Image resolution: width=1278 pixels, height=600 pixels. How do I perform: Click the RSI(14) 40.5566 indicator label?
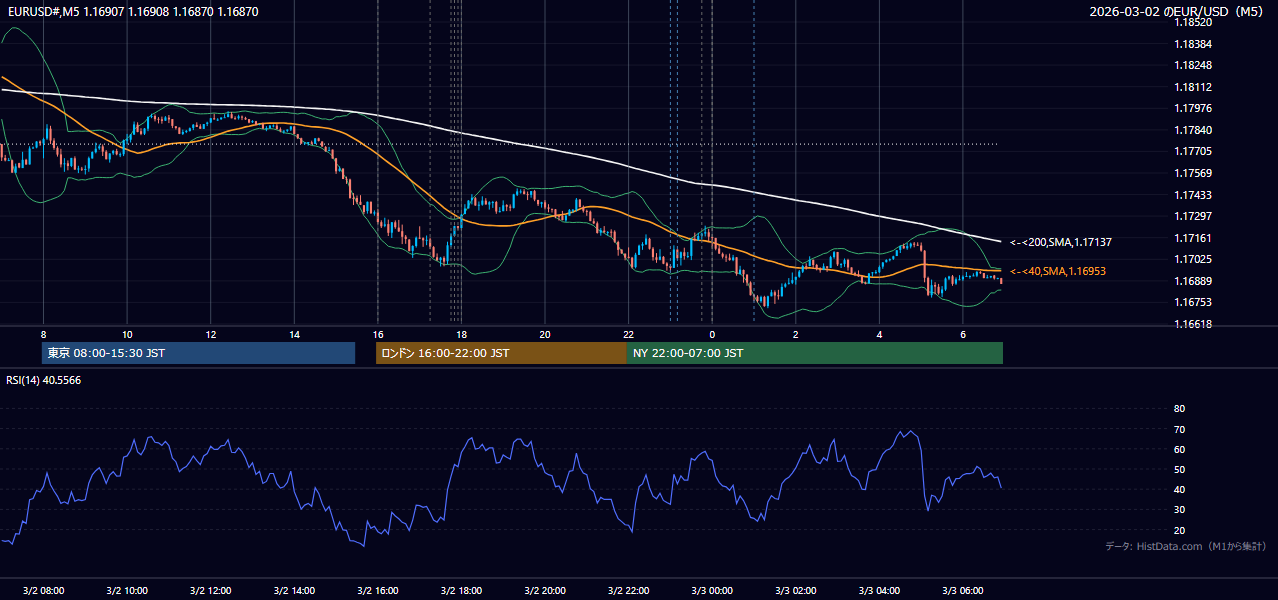click(x=44, y=380)
